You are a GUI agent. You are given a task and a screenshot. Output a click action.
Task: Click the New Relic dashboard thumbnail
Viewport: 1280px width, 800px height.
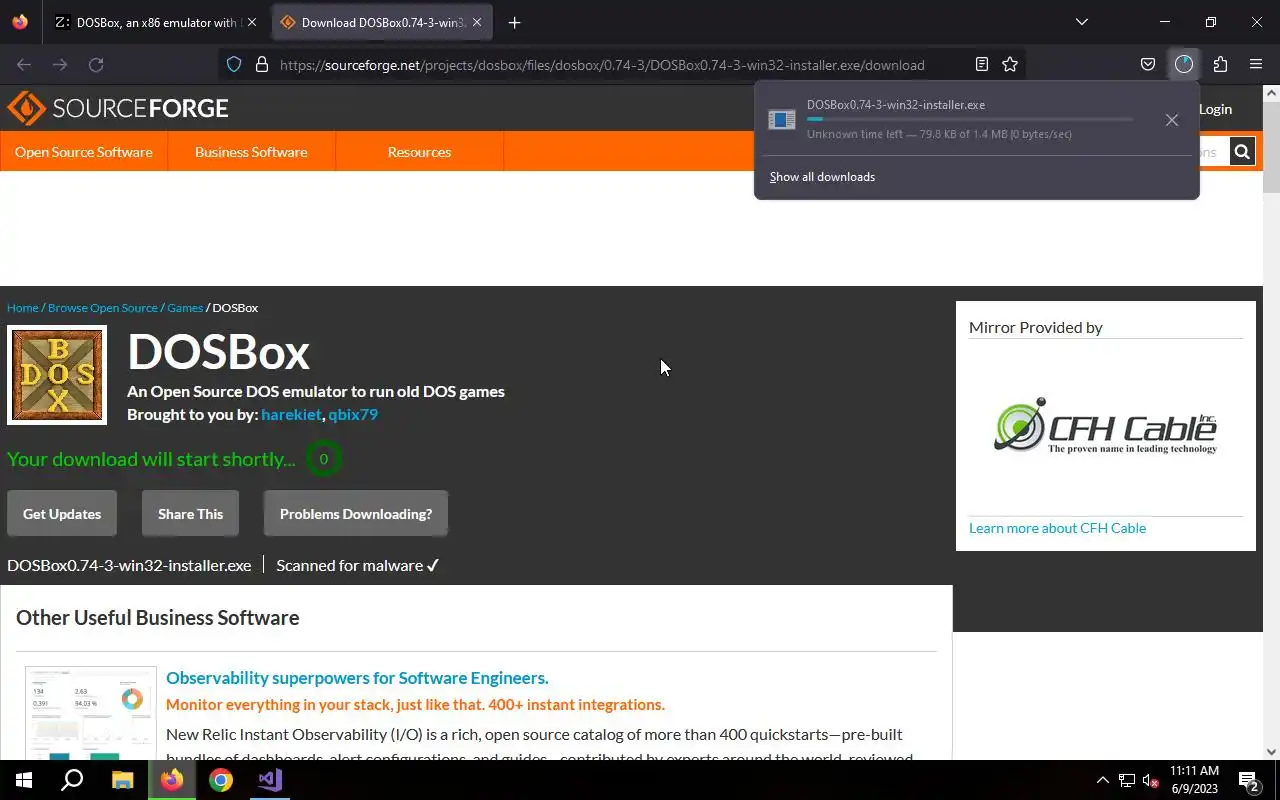pyautogui.click(x=91, y=713)
